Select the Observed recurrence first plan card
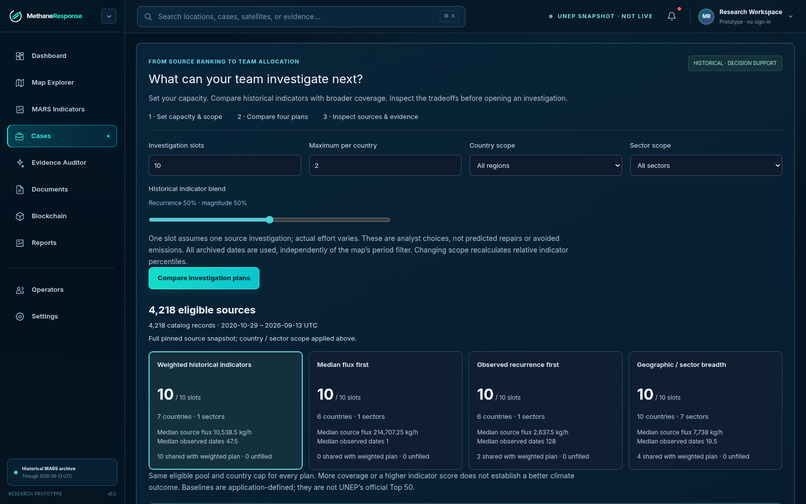Screen dimensions: 806x504 click(545, 410)
